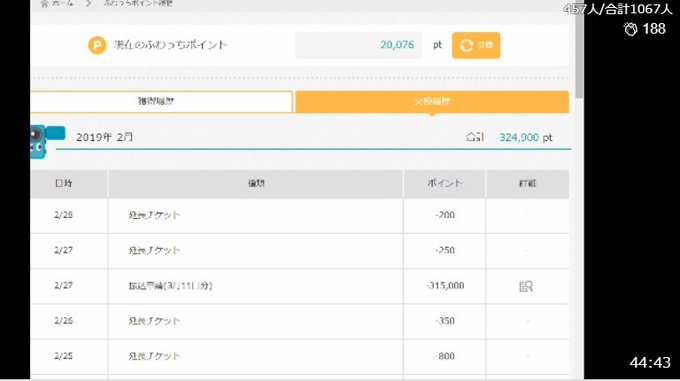
Task: Click the -800 points cell
Action: [445, 356]
